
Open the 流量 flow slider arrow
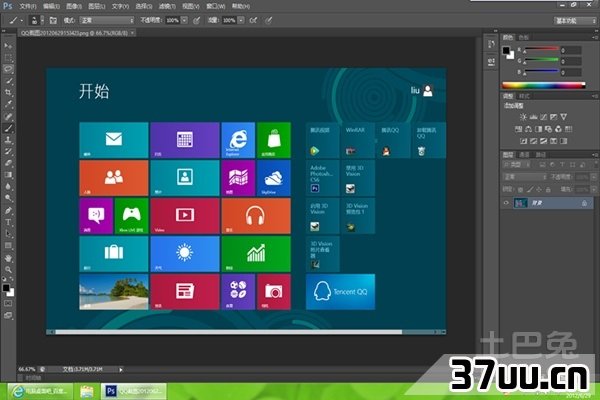click(x=241, y=20)
